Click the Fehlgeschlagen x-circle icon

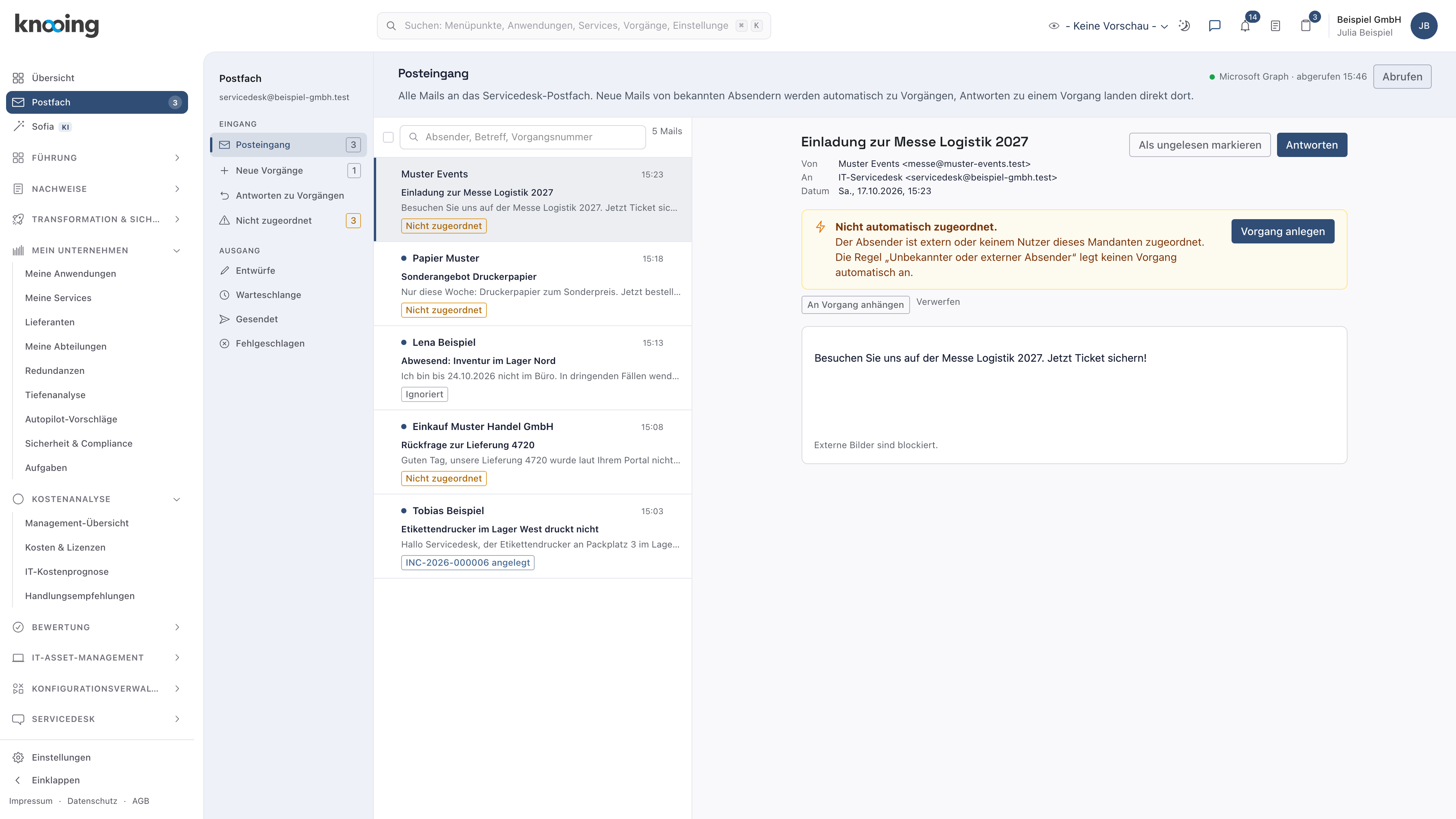(224, 344)
